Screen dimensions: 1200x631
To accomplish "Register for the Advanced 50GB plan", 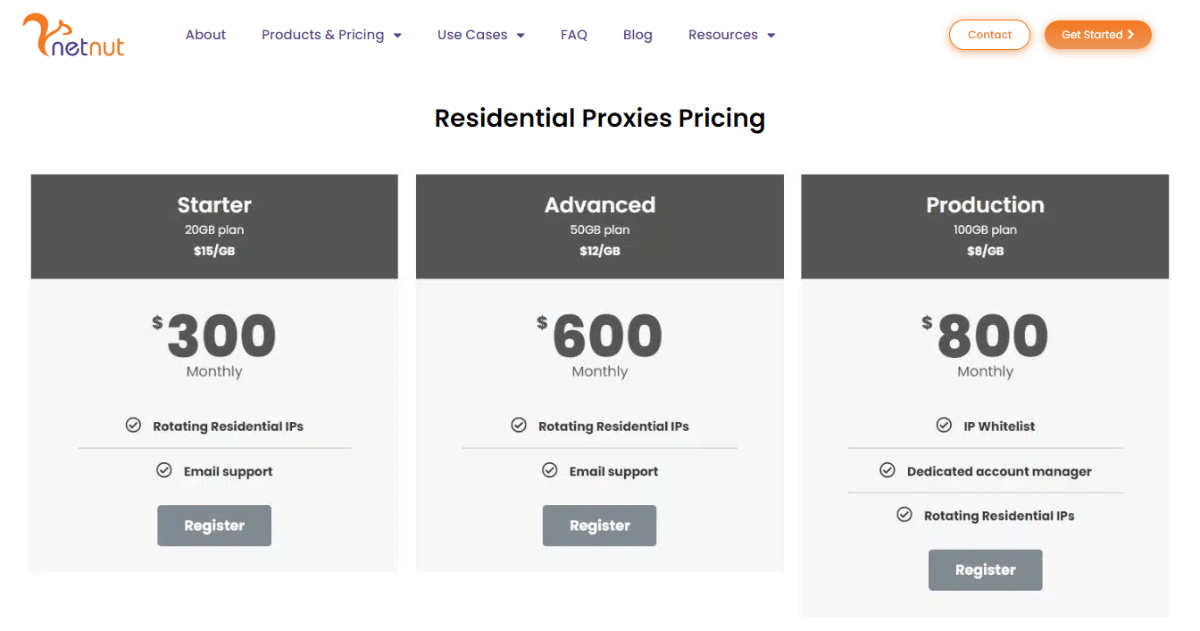I will (599, 526).
